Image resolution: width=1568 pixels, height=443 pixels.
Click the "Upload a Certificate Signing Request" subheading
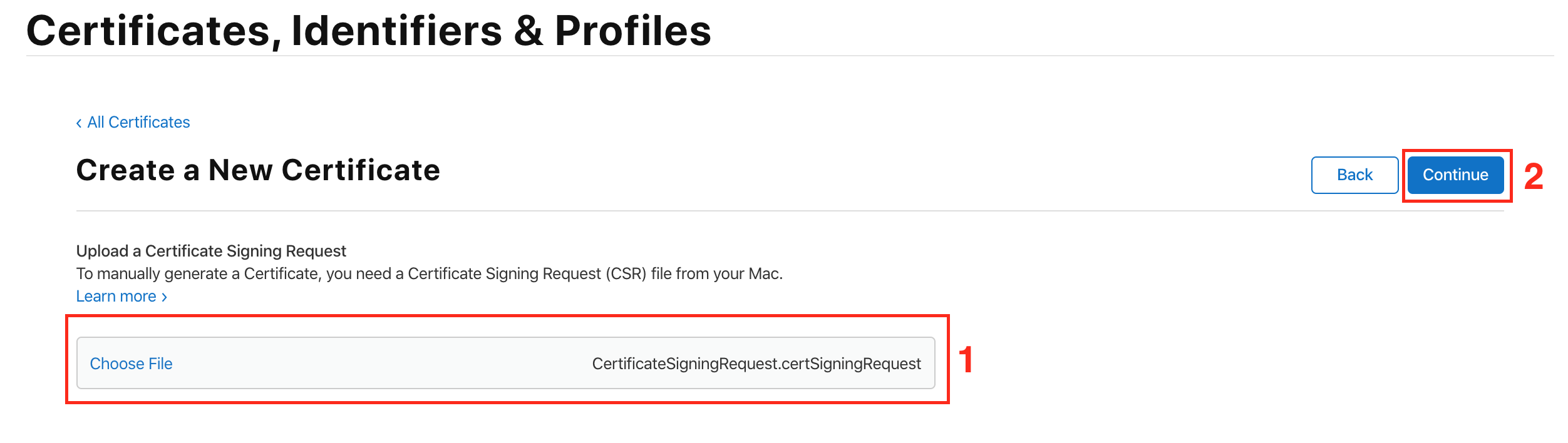pos(211,251)
